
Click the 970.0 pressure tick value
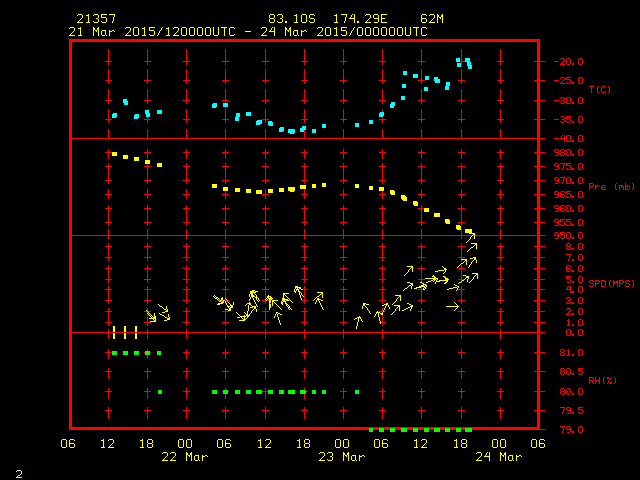point(569,180)
